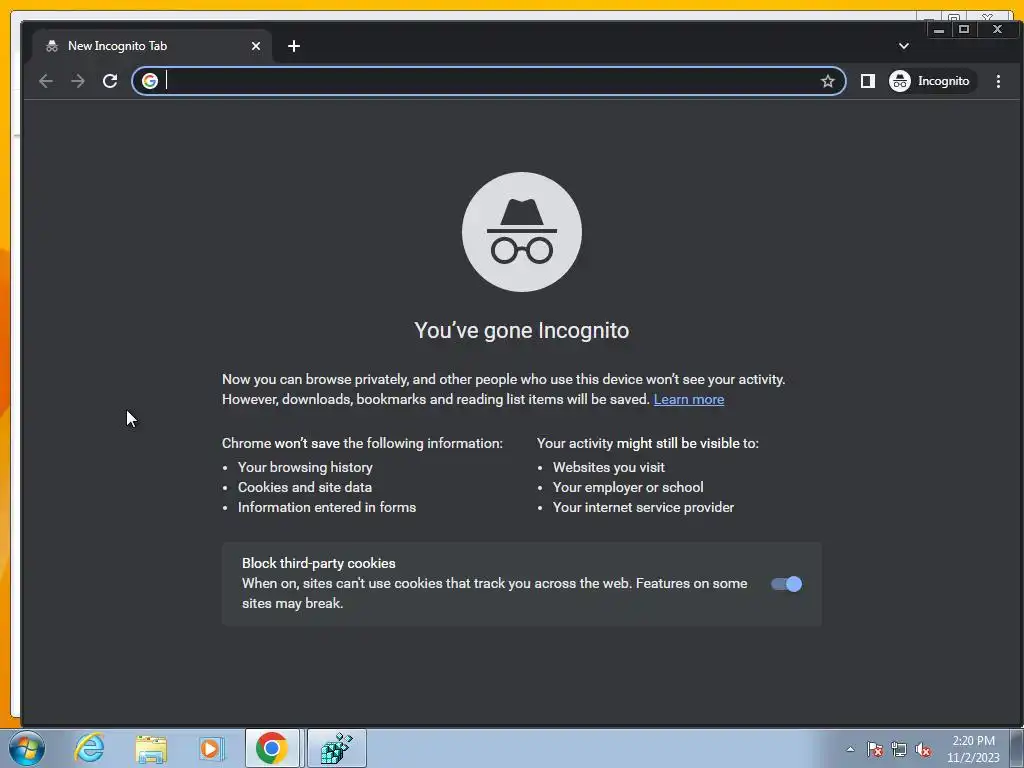Click 'Your internet service provider' item
Viewport: 1024px width, 768px height.
(x=643, y=507)
